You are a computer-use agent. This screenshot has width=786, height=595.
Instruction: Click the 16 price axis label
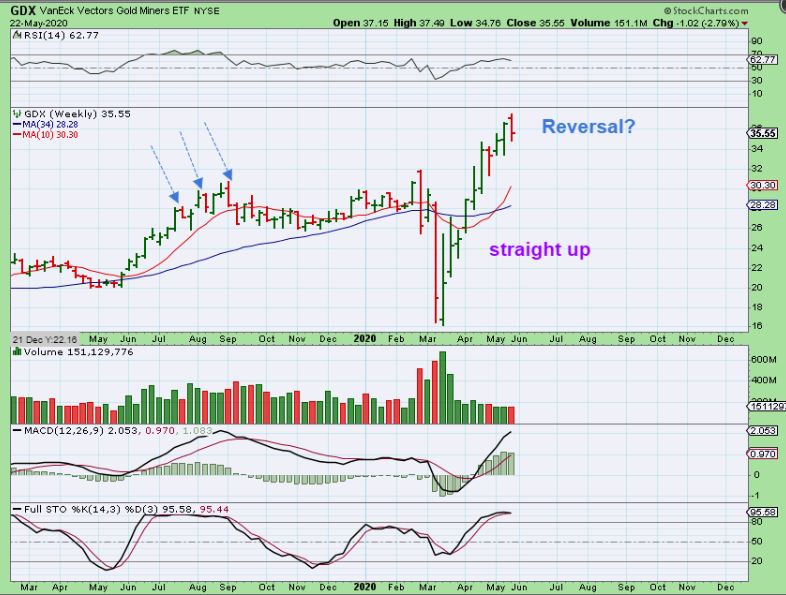click(x=757, y=326)
